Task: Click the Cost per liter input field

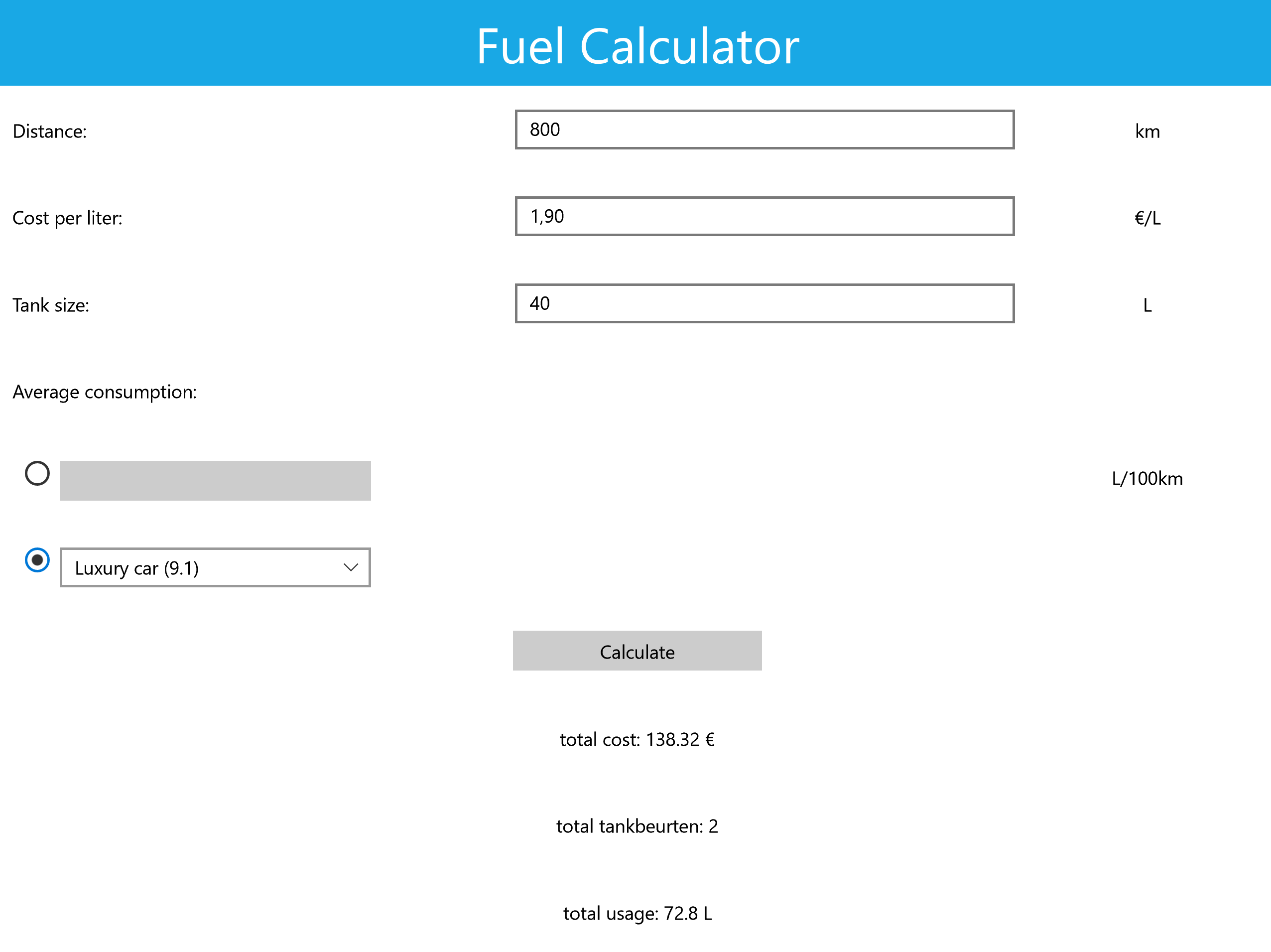Action: (764, 217)
